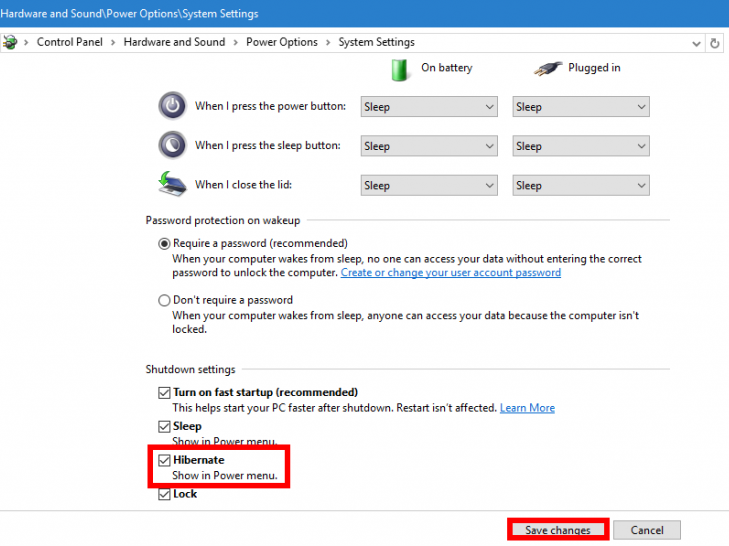Screen dimensions: 729x546
Task: Click 'Password protection on wakeup' heading
Action: point(223,220)
